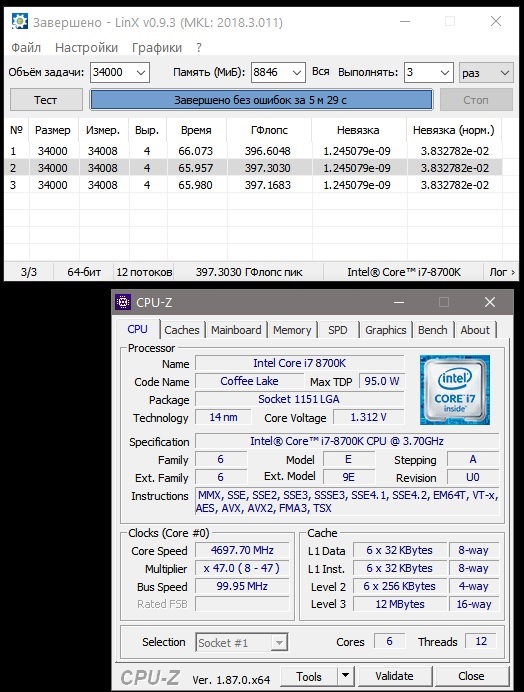Sort by the Размер column header
524x692 pixels.
point(53,130)
